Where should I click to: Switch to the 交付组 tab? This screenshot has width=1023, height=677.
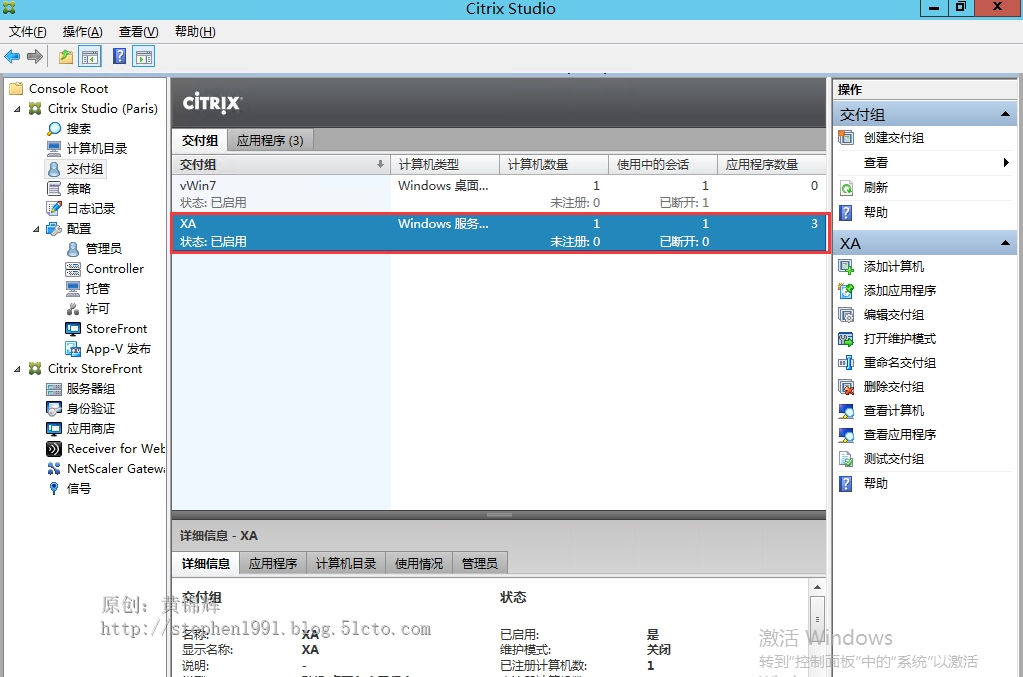click(200, 140)
